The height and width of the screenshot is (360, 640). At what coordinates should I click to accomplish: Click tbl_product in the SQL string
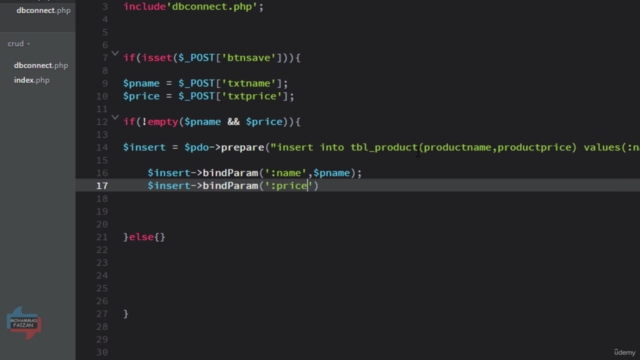point(384,147)
